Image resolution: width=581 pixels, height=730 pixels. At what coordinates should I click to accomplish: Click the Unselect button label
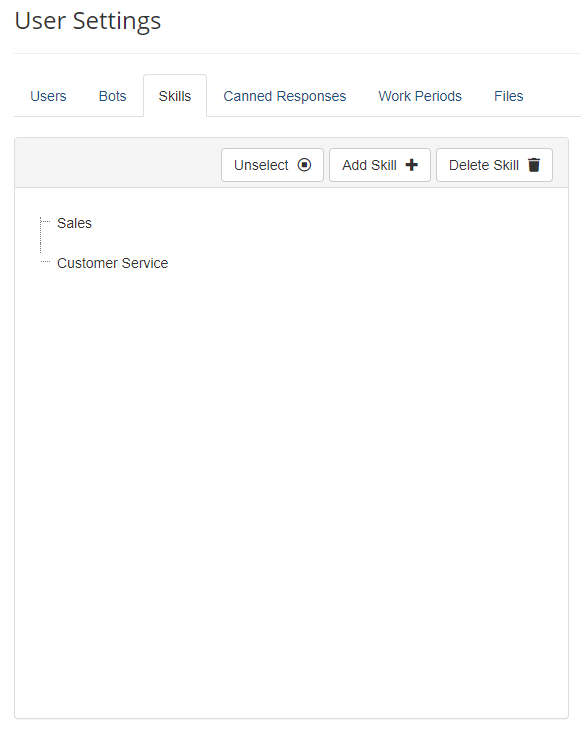(x=261, y=165)
